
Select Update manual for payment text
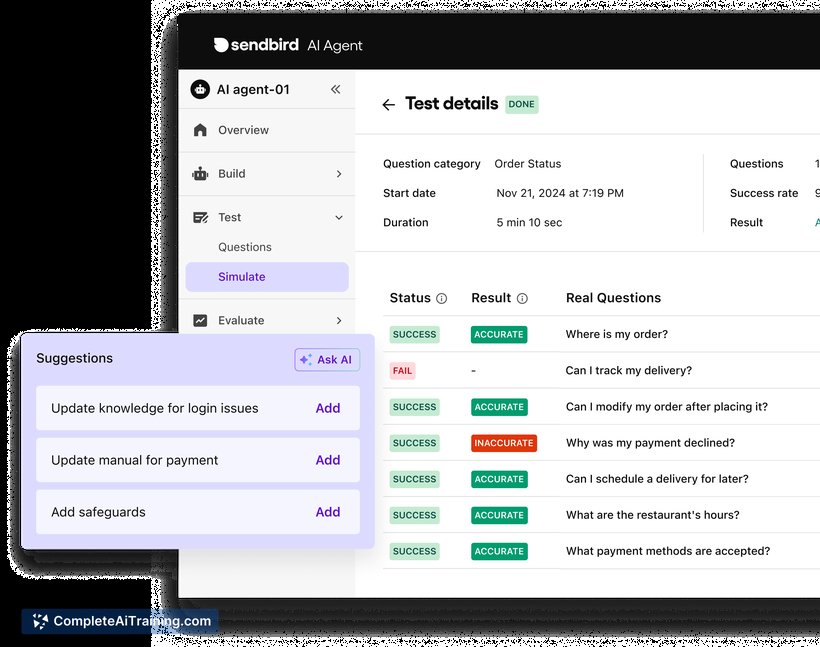pyautogui.click(x=134, y=460)
